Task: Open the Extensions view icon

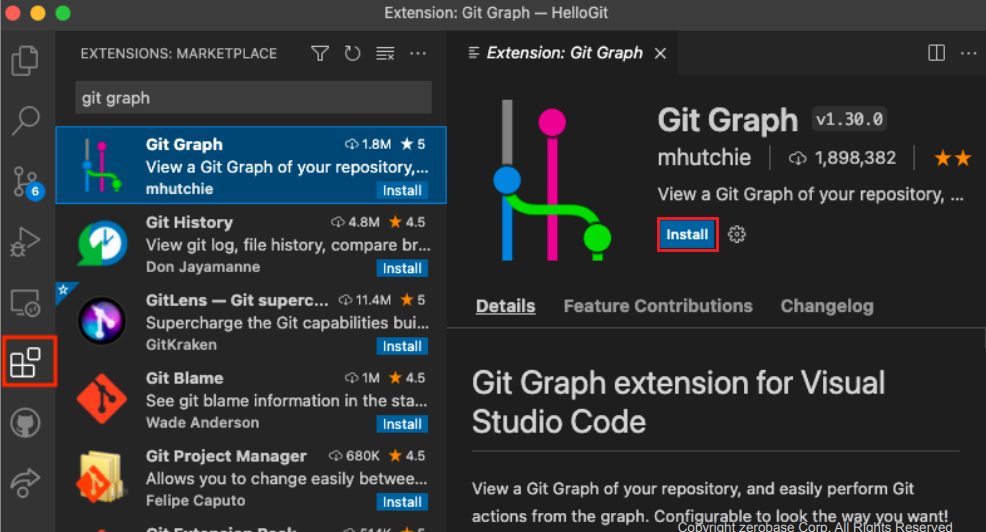Action: [x=26, y=362]
